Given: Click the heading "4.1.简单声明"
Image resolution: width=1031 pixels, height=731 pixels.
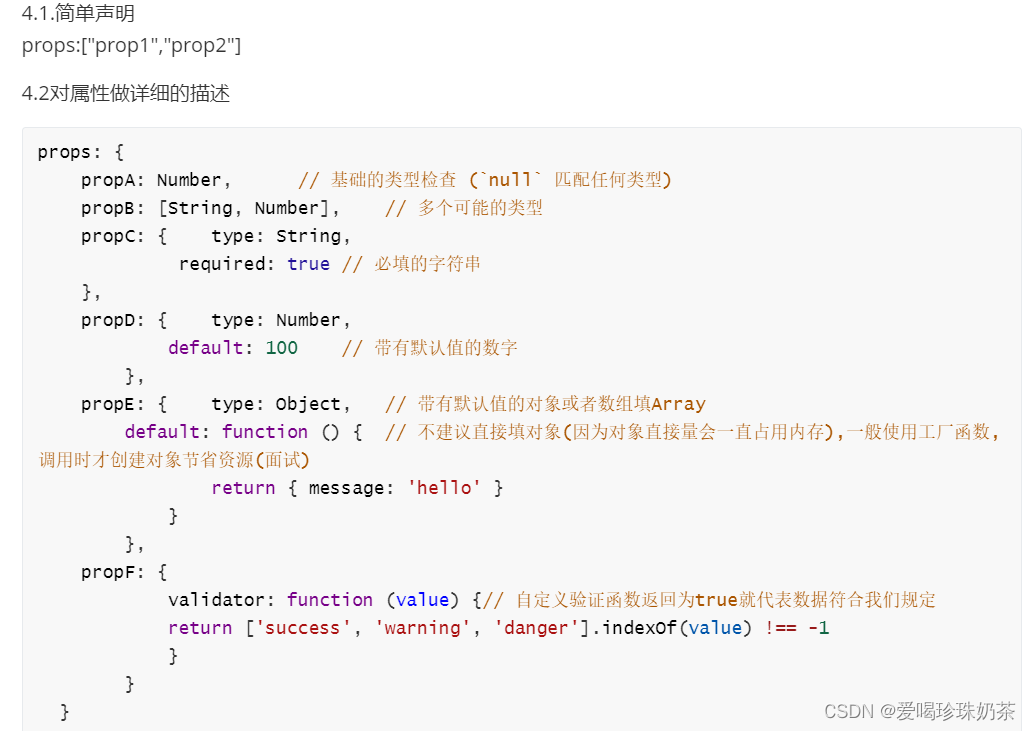Looking at the screenshot, I should (x=77, y=14).
